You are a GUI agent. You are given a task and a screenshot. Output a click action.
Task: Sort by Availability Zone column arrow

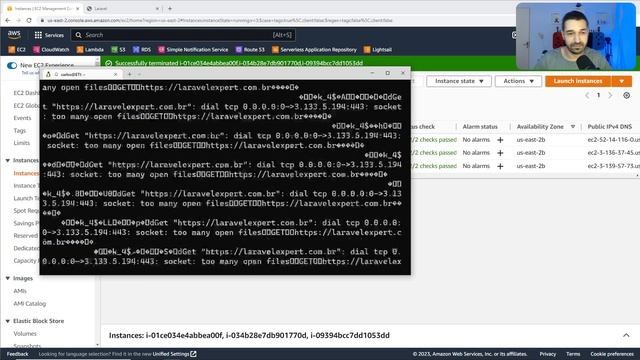[573, 127]
